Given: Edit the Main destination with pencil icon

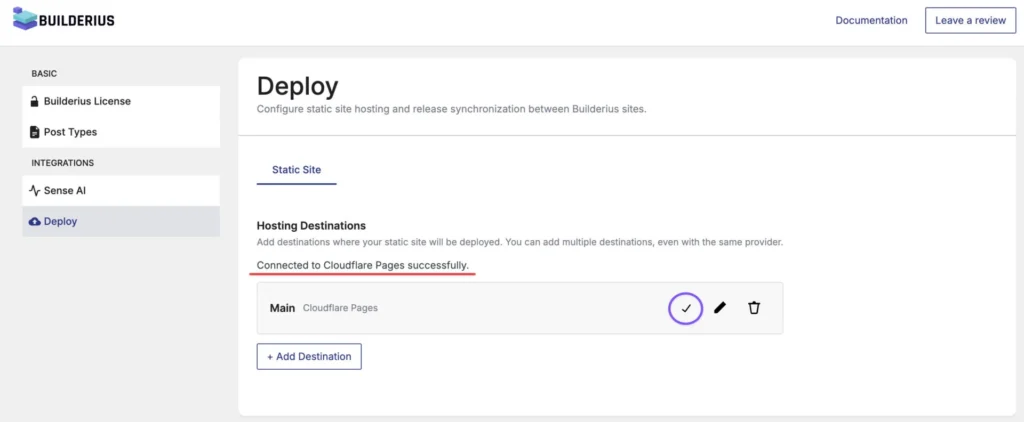Looking at the screenshot, I should 720,308.
